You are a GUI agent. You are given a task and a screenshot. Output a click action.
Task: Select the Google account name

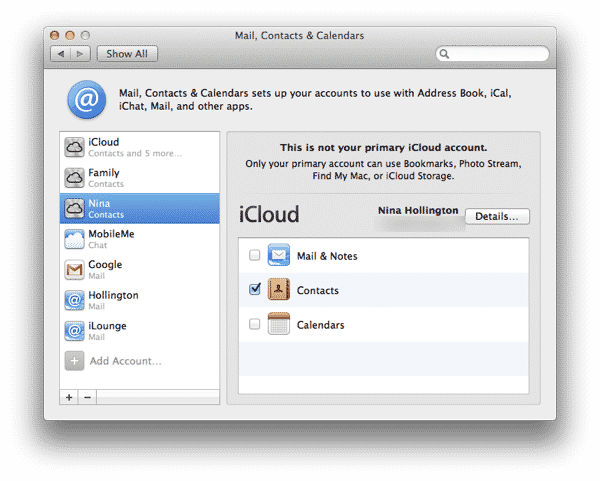click(x=105, y=265)
